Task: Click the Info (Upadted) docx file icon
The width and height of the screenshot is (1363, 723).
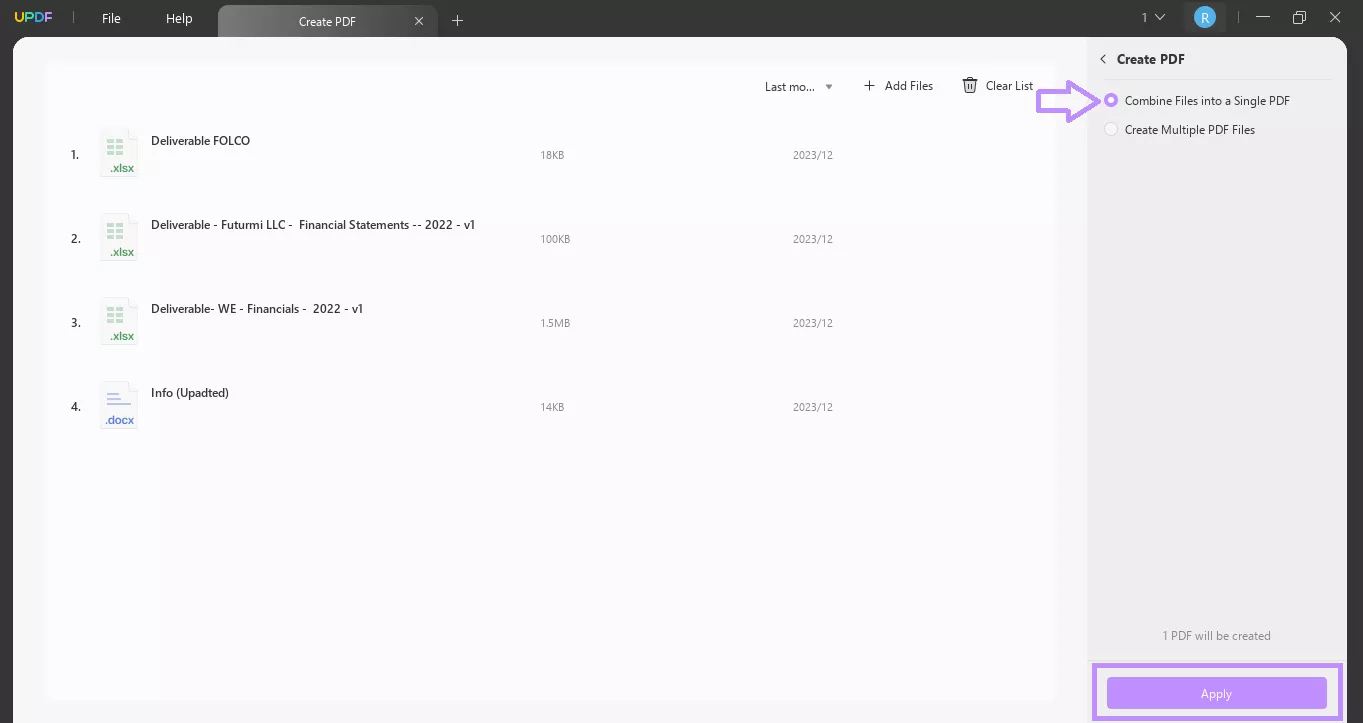Action: [119, 406]
